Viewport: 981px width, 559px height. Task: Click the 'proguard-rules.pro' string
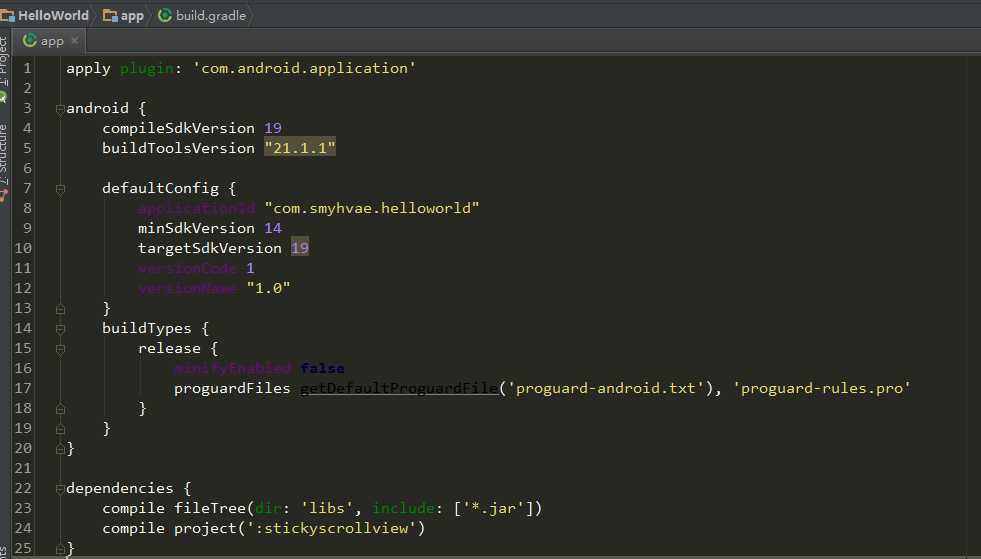point(822,388)
